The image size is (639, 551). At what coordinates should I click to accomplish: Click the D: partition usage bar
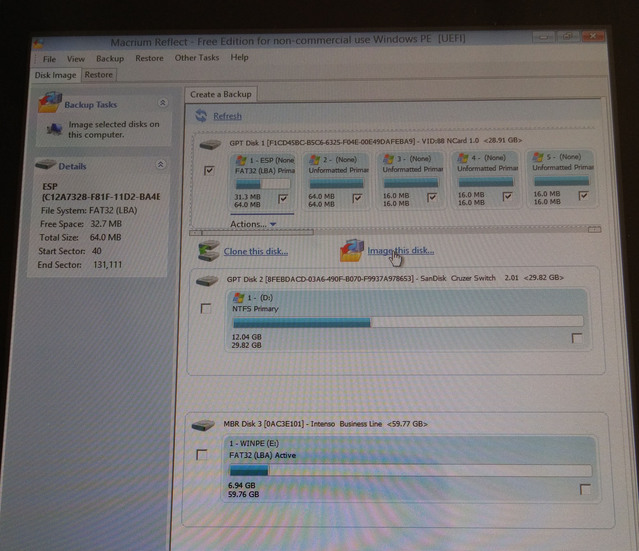click(x=408, y=322)
